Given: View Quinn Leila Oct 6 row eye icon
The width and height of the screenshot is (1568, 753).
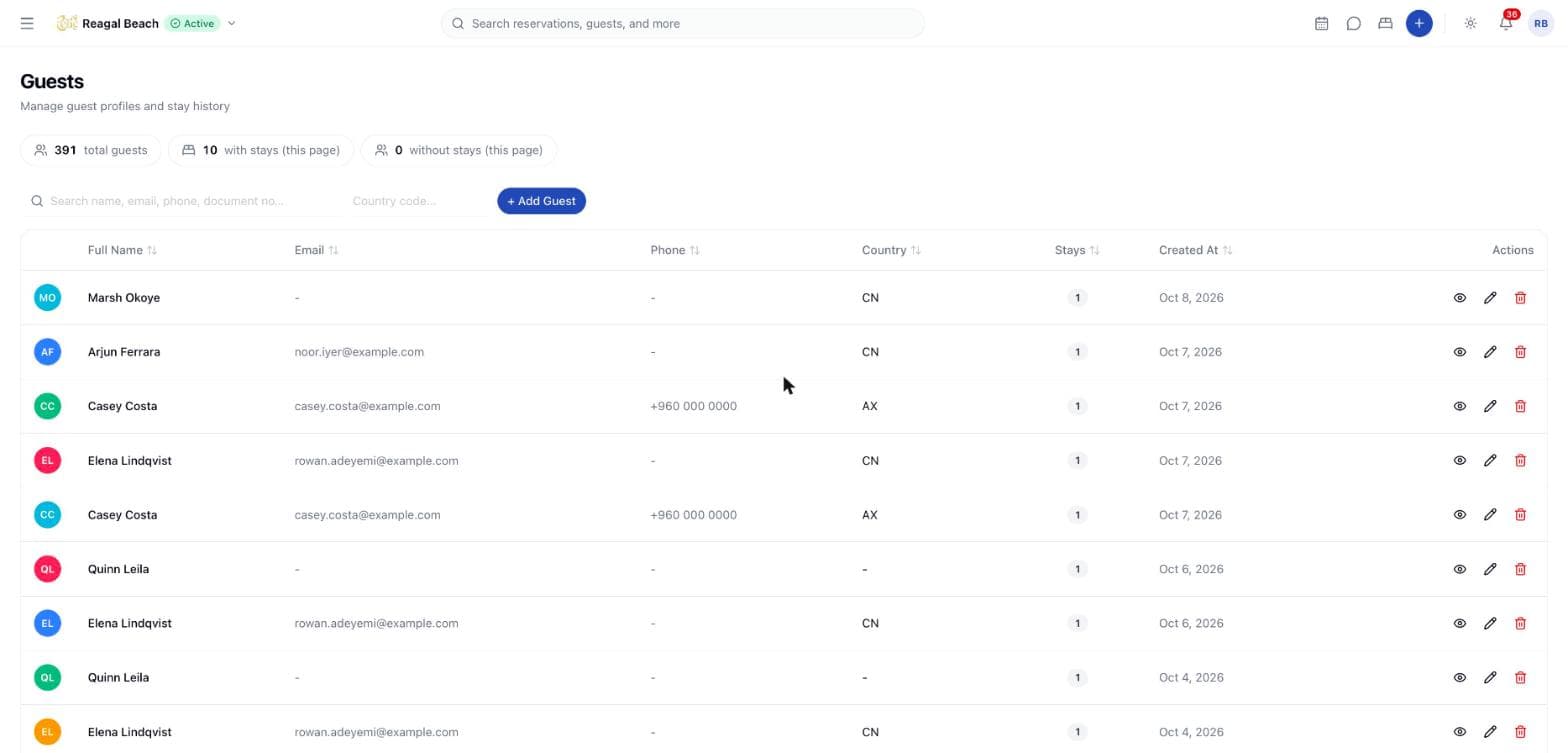Looking at the screenshot, I should [1459, 569].
